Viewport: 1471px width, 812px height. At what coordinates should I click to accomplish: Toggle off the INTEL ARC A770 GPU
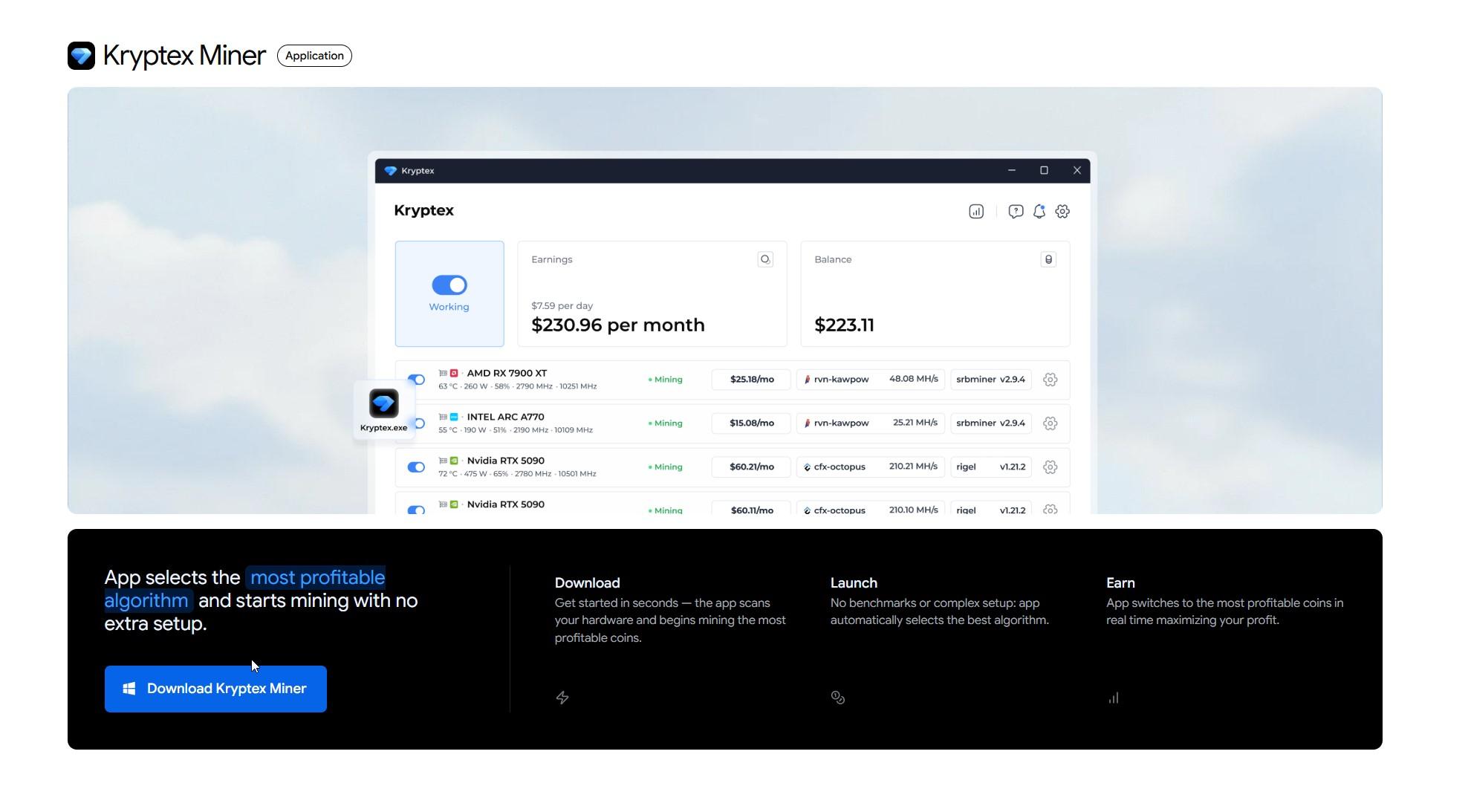pos(416,423)
